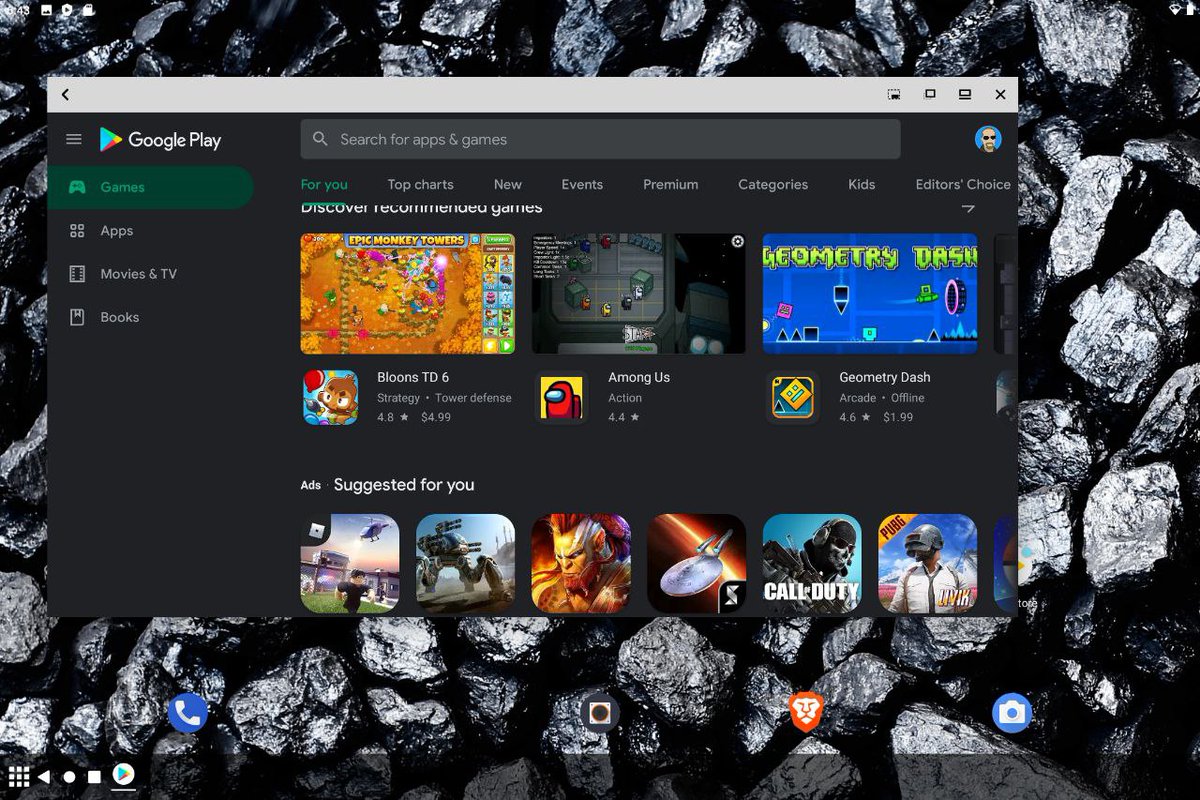This screenshot has width=1200, height=800.
Task: Open the Brave browser from the dock
Action: click(799, 712)
